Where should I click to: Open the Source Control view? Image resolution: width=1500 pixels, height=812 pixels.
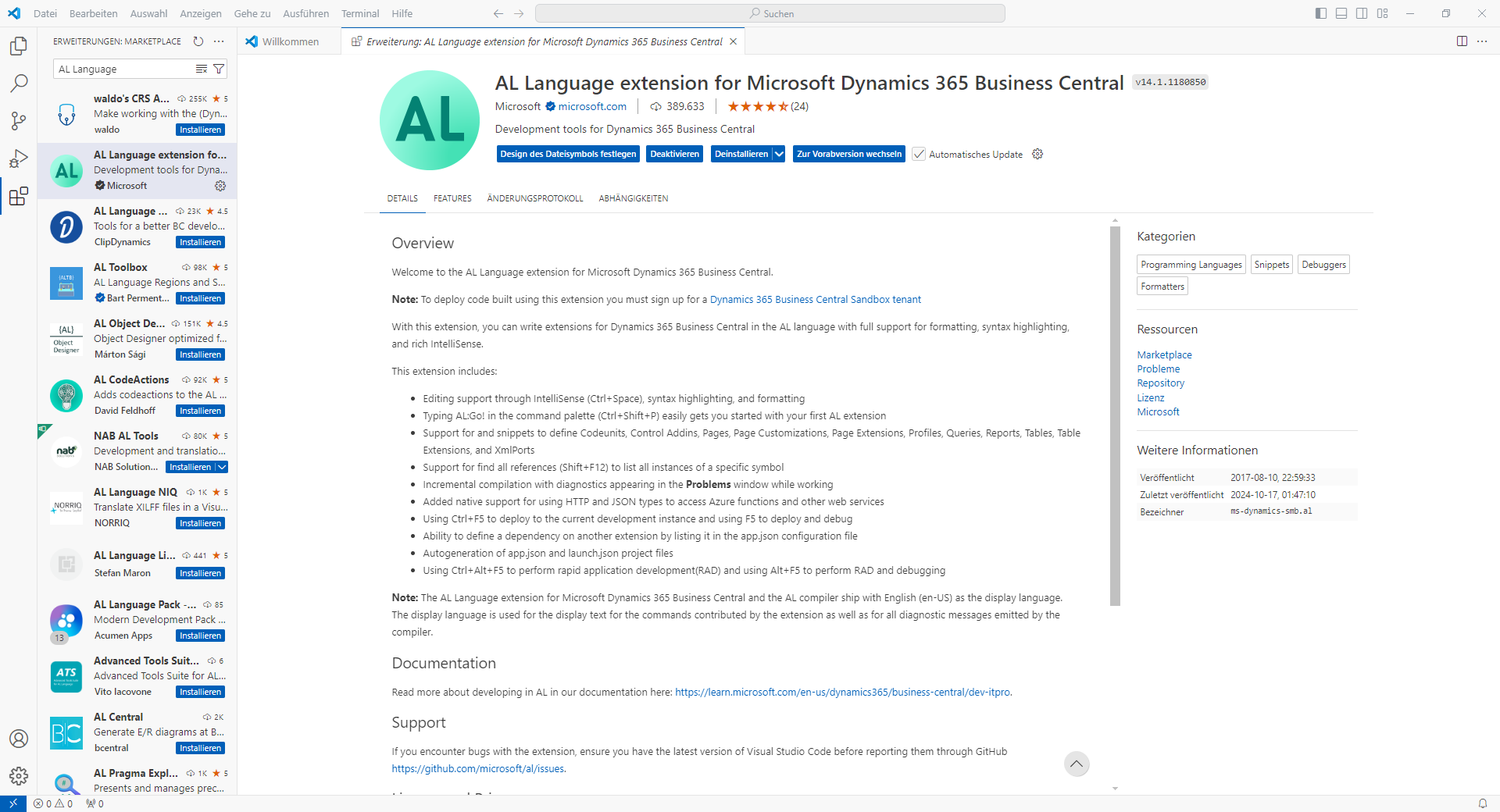[x=19, y=121]
